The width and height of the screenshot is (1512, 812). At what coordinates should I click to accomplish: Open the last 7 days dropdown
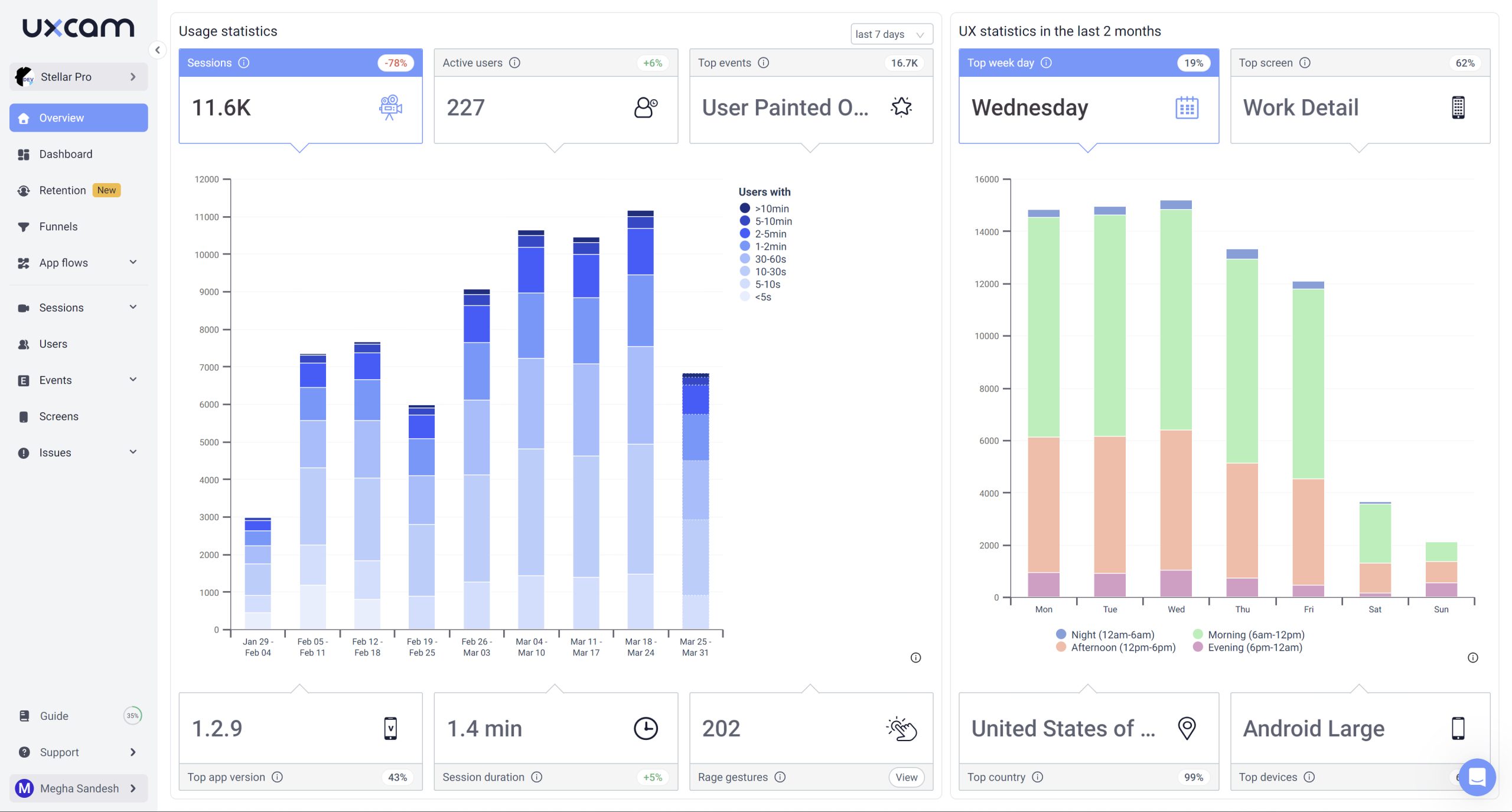[891, 34]
